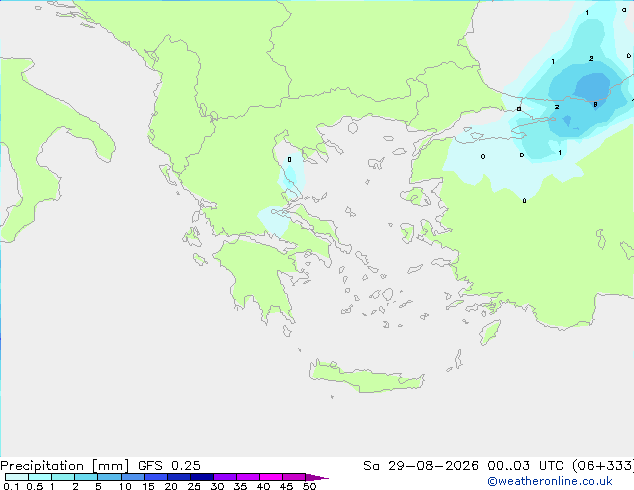
Task: Click the 'Precipitation [mm]' title text
Action: tap(65, 466)
